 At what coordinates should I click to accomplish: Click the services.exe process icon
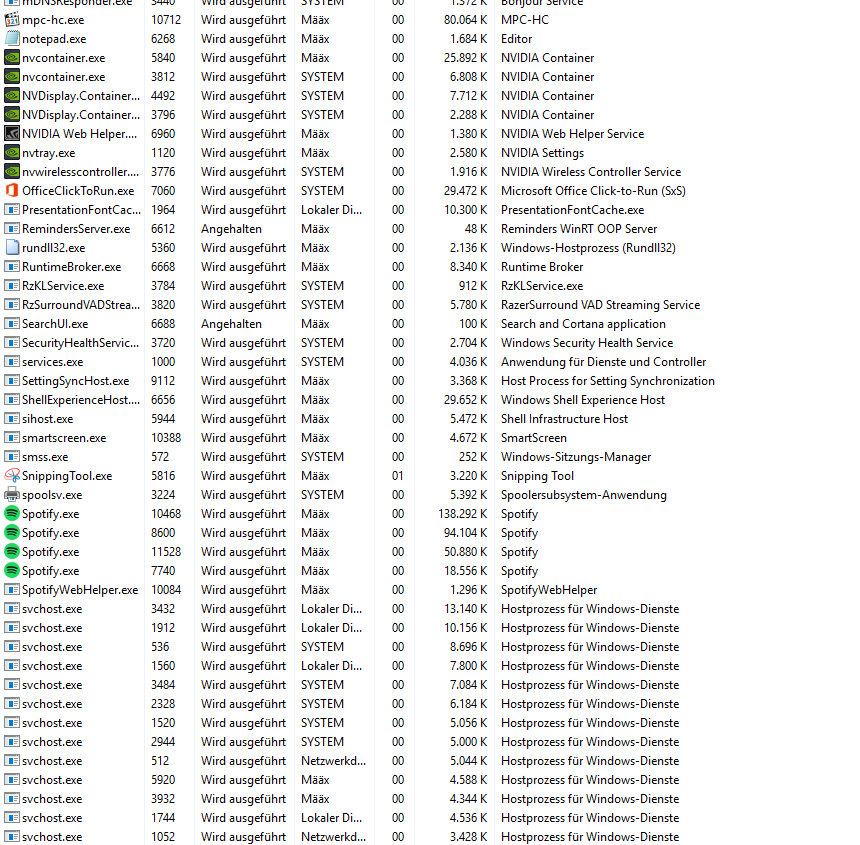pos(12,362)
